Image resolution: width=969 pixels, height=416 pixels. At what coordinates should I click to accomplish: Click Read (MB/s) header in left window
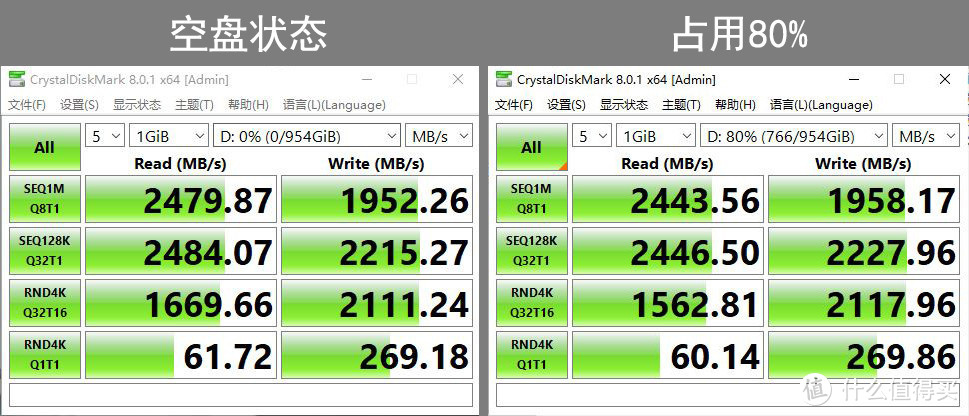180,164
